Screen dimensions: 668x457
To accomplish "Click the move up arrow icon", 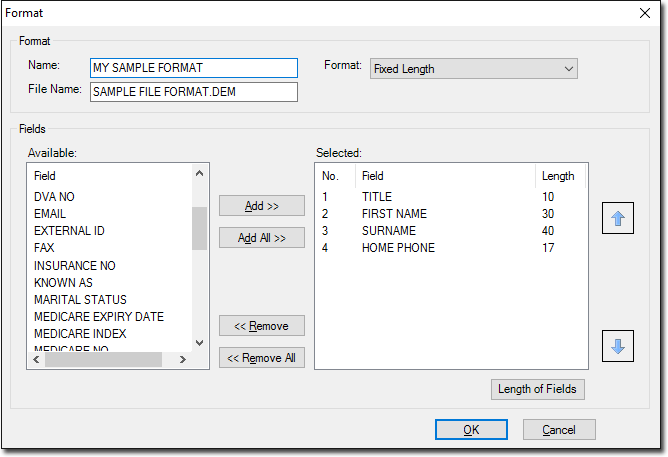I will [x=617, y=218].
